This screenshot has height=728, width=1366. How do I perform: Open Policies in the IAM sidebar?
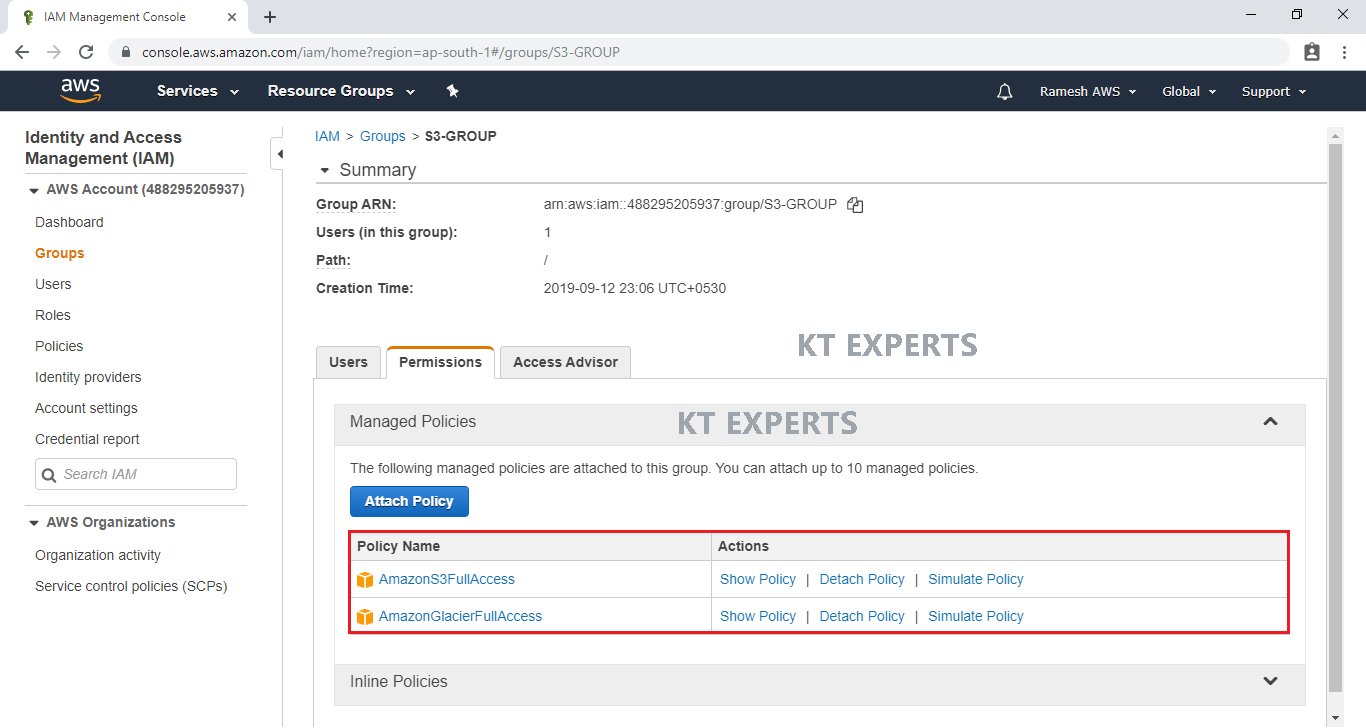[59, 346]
